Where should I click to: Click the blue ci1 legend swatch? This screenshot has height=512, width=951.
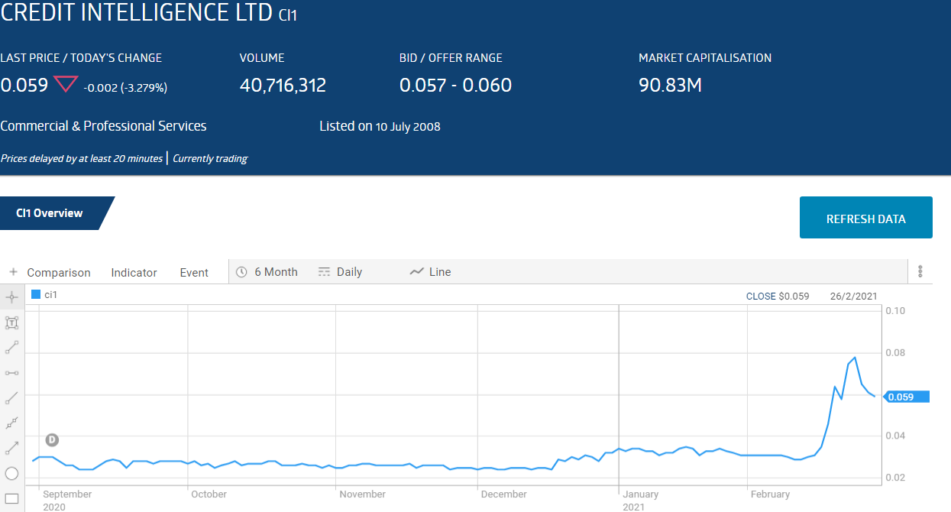[x=36, y=294]
